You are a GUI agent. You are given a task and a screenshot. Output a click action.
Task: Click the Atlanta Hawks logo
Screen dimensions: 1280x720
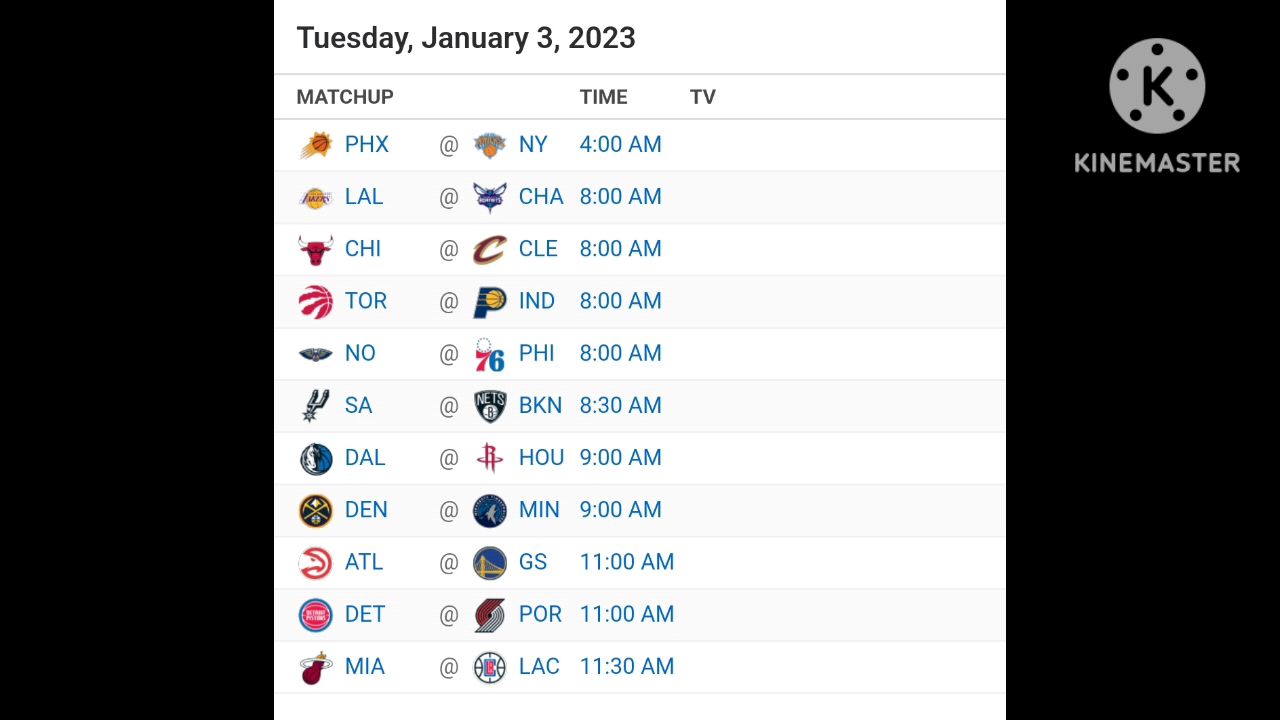pos(316,563)
